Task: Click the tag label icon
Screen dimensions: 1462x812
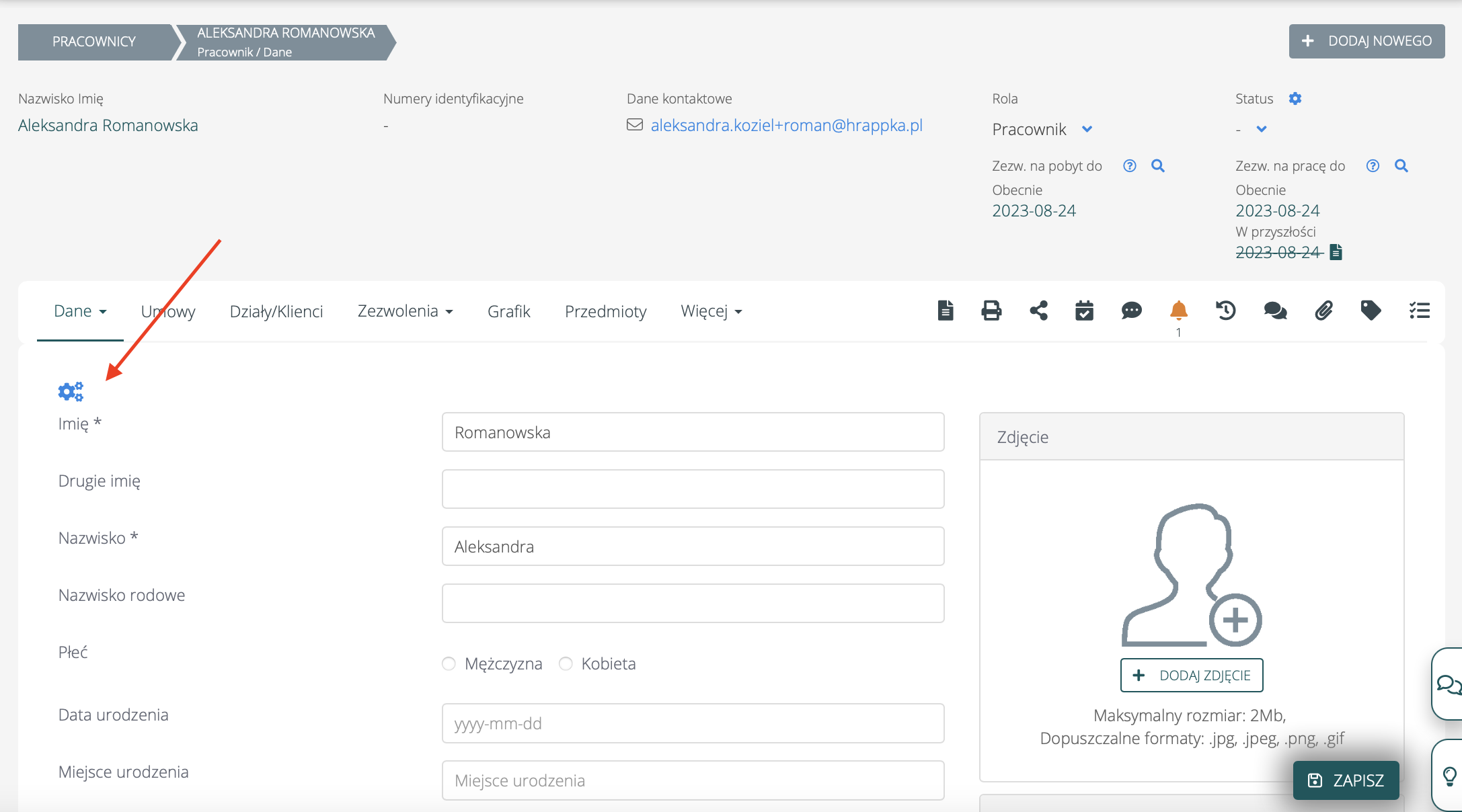Action: click(x=1371, y=311)
